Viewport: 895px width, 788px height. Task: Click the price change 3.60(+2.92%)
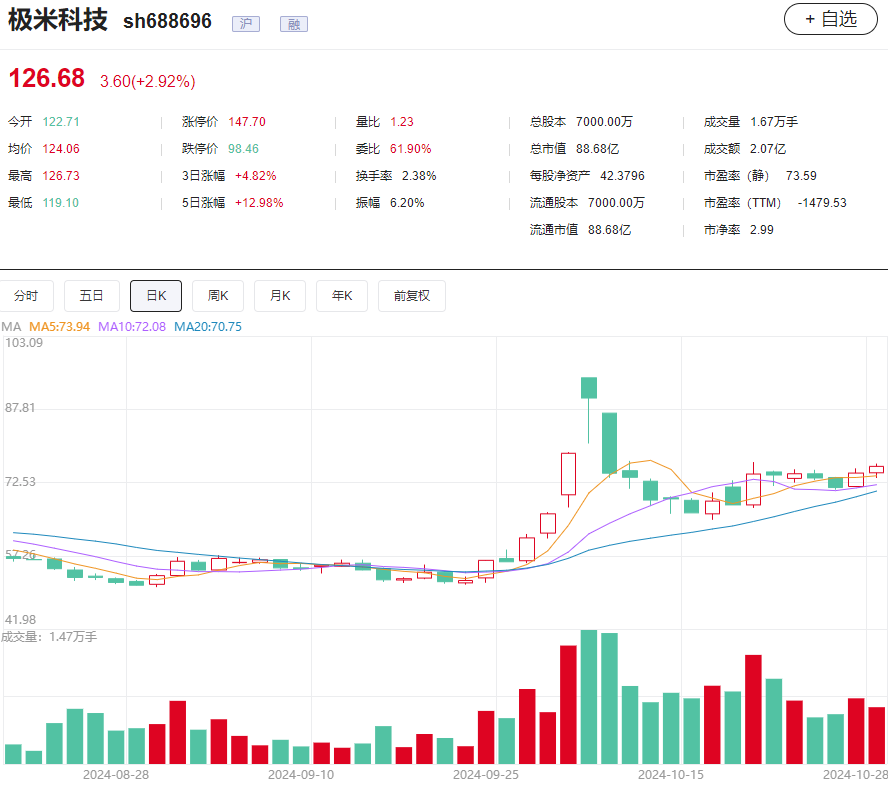(148, 82)
